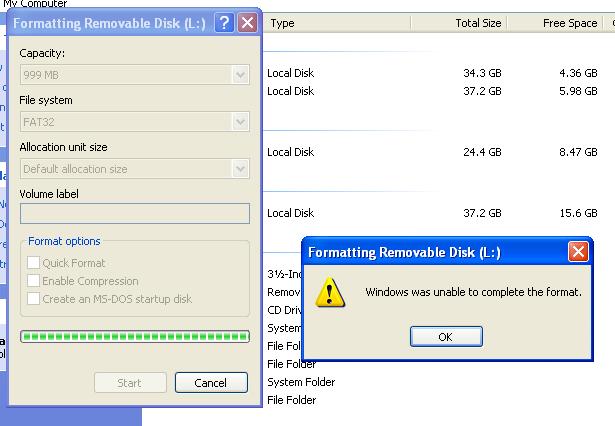This screenshot has width=615, height=426.
Task: Click the System Folder type entry
Action: (x=301, y=382)
